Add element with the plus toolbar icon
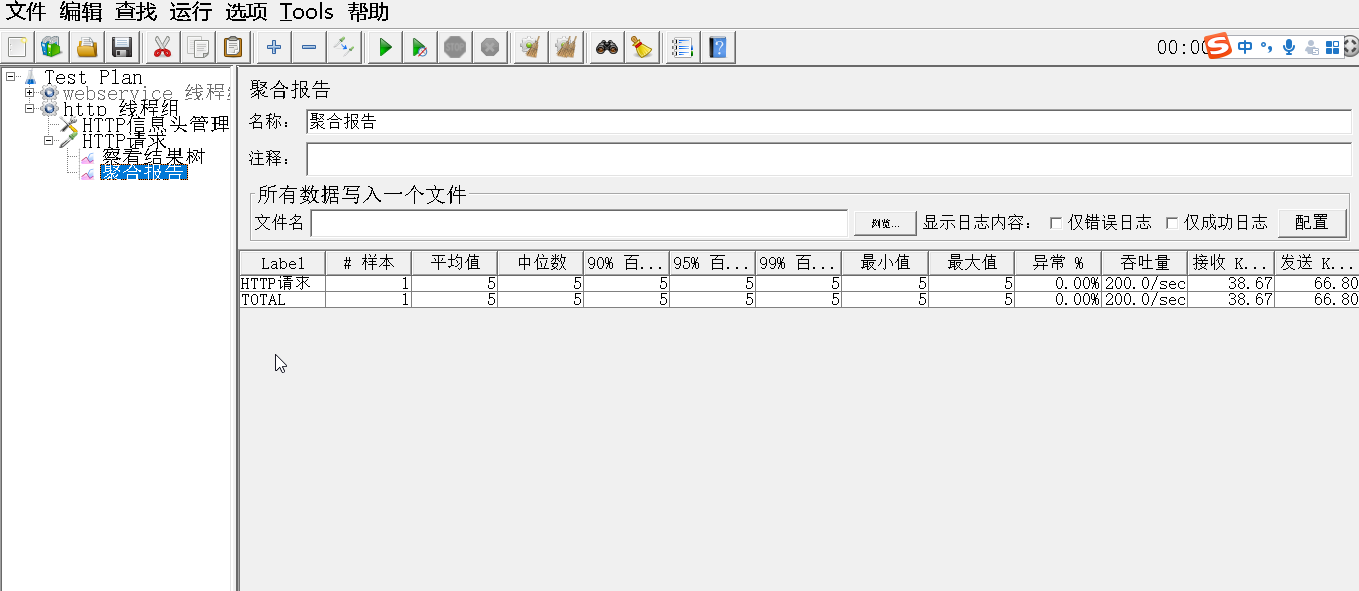 pyautogui.click(x=273, y=46)
